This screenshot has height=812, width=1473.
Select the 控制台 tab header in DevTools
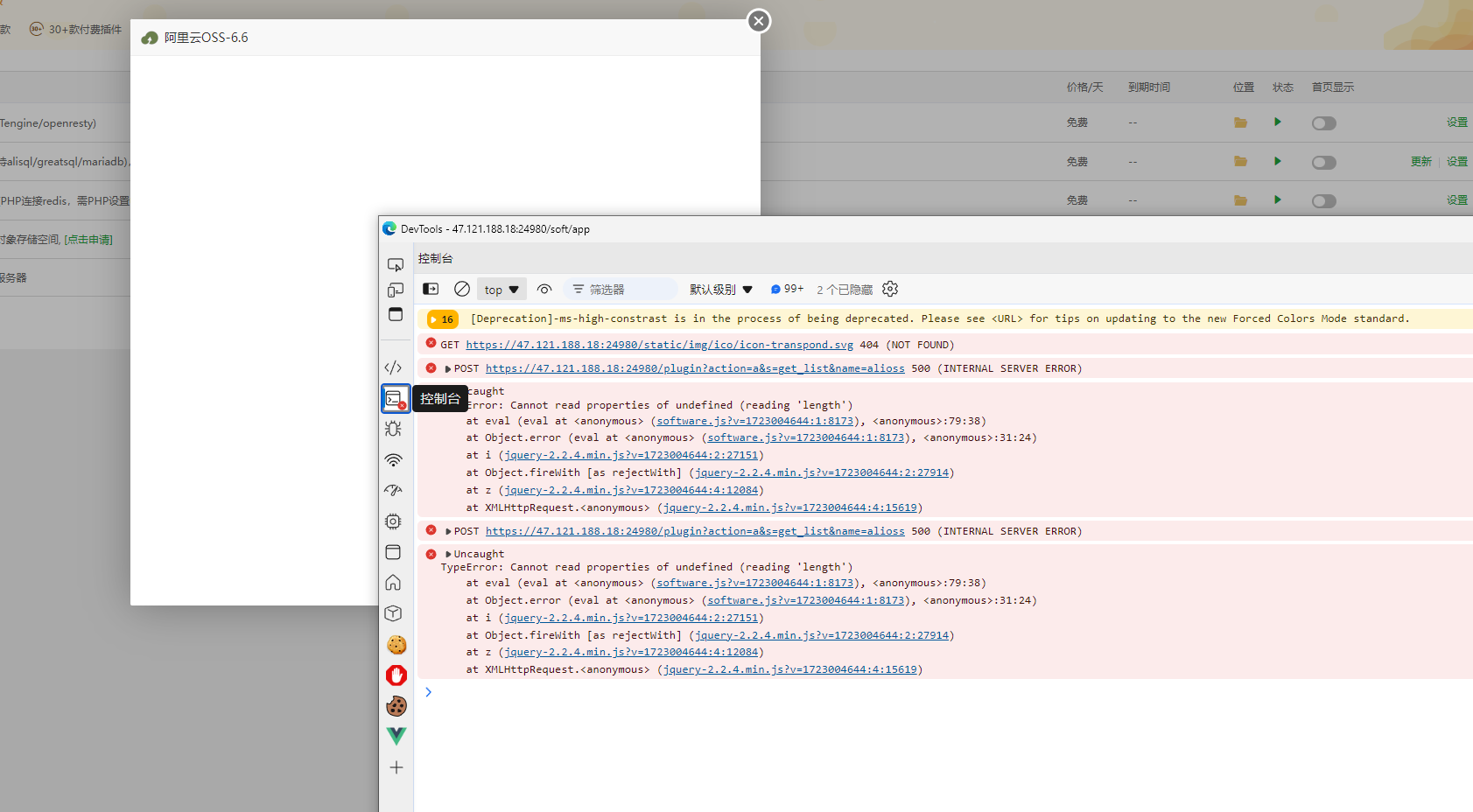pos(435,258)
